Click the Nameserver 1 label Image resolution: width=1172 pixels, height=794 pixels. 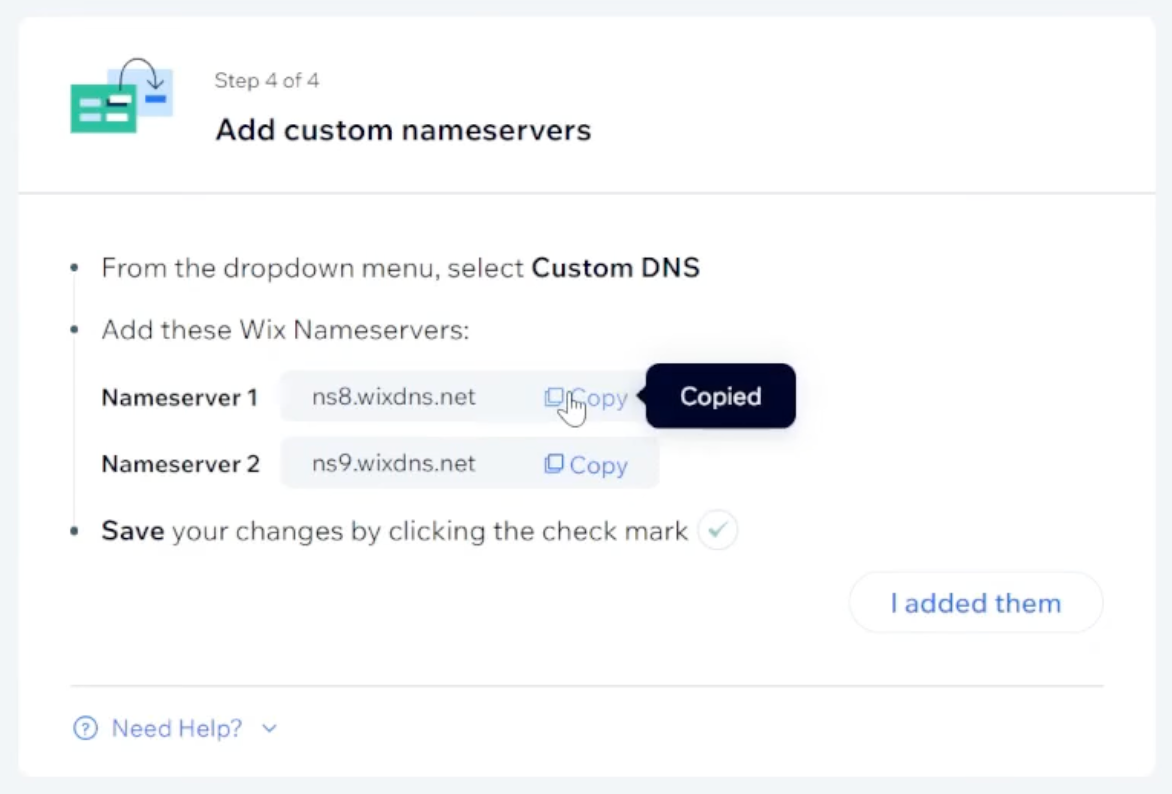click(179, 397)
